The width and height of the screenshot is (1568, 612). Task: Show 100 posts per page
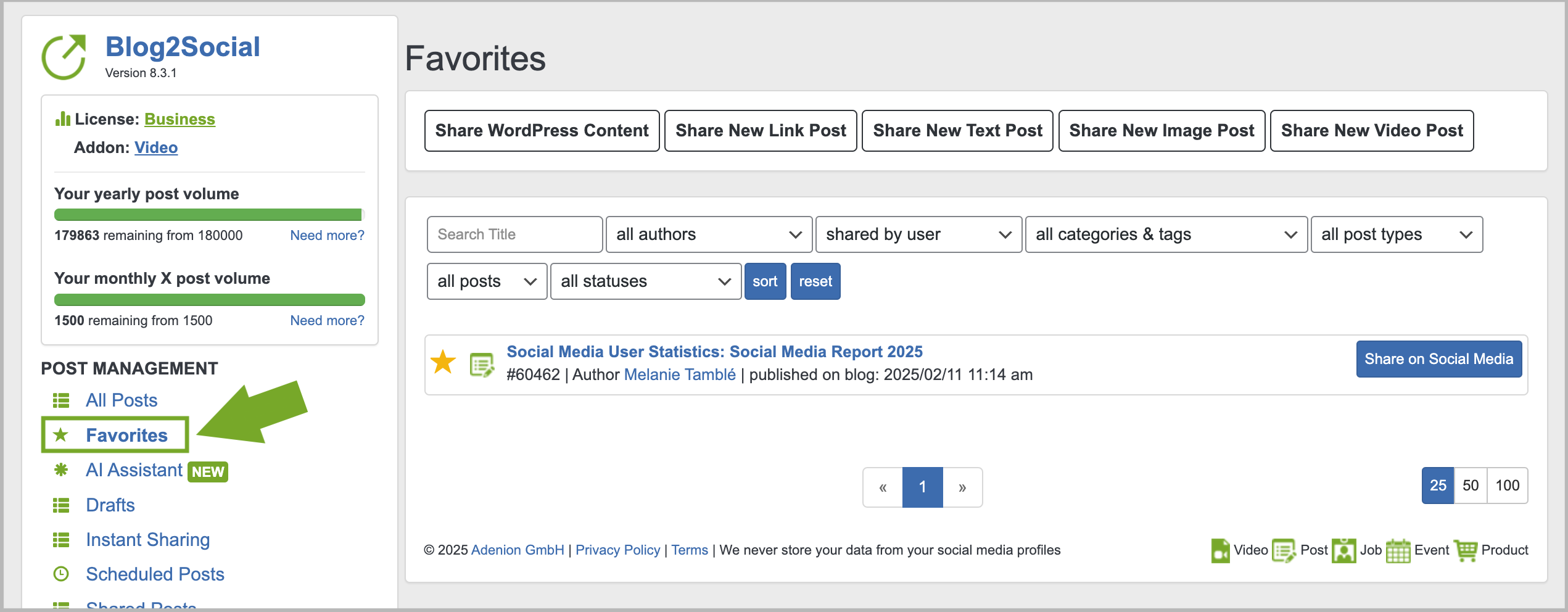(x=1507, y=486)
